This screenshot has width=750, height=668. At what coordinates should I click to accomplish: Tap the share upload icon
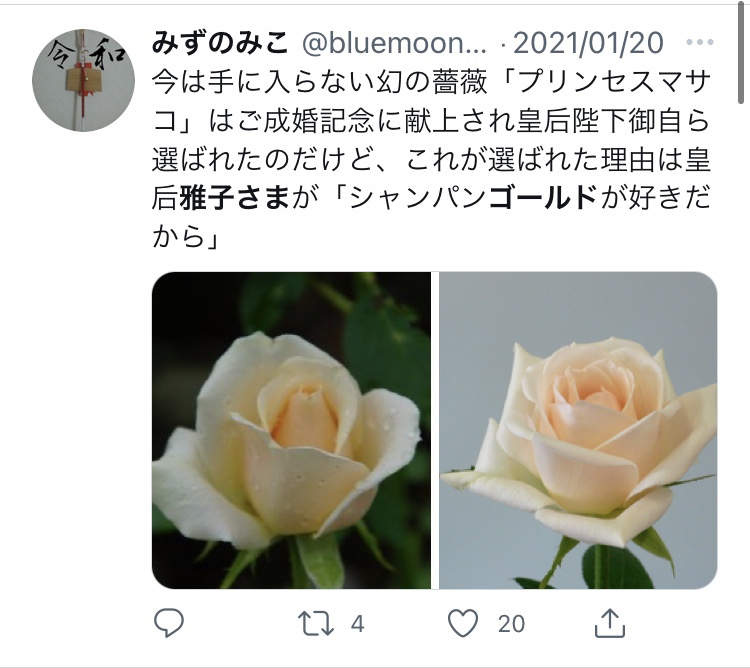tap(610, 623)
